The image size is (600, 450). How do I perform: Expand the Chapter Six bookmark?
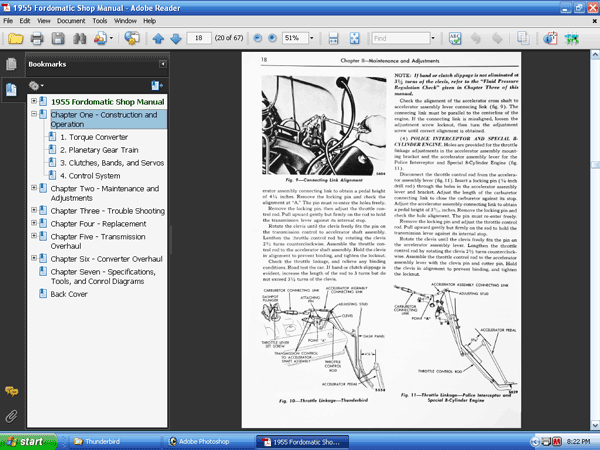click(35, 260)
